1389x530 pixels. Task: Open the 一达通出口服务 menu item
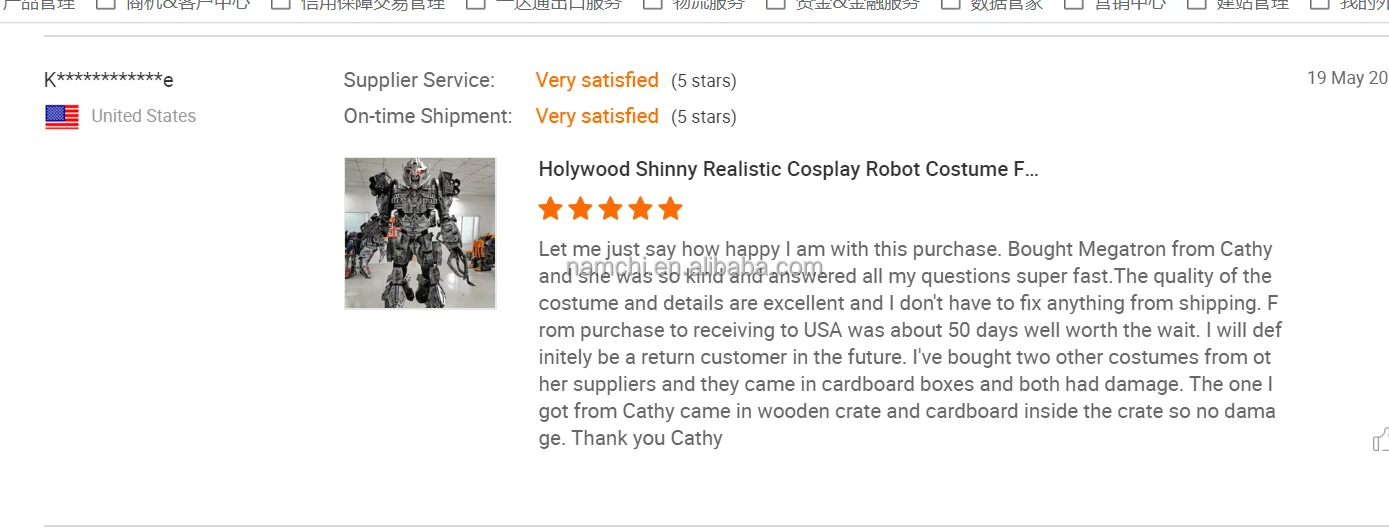pos(558,4)
